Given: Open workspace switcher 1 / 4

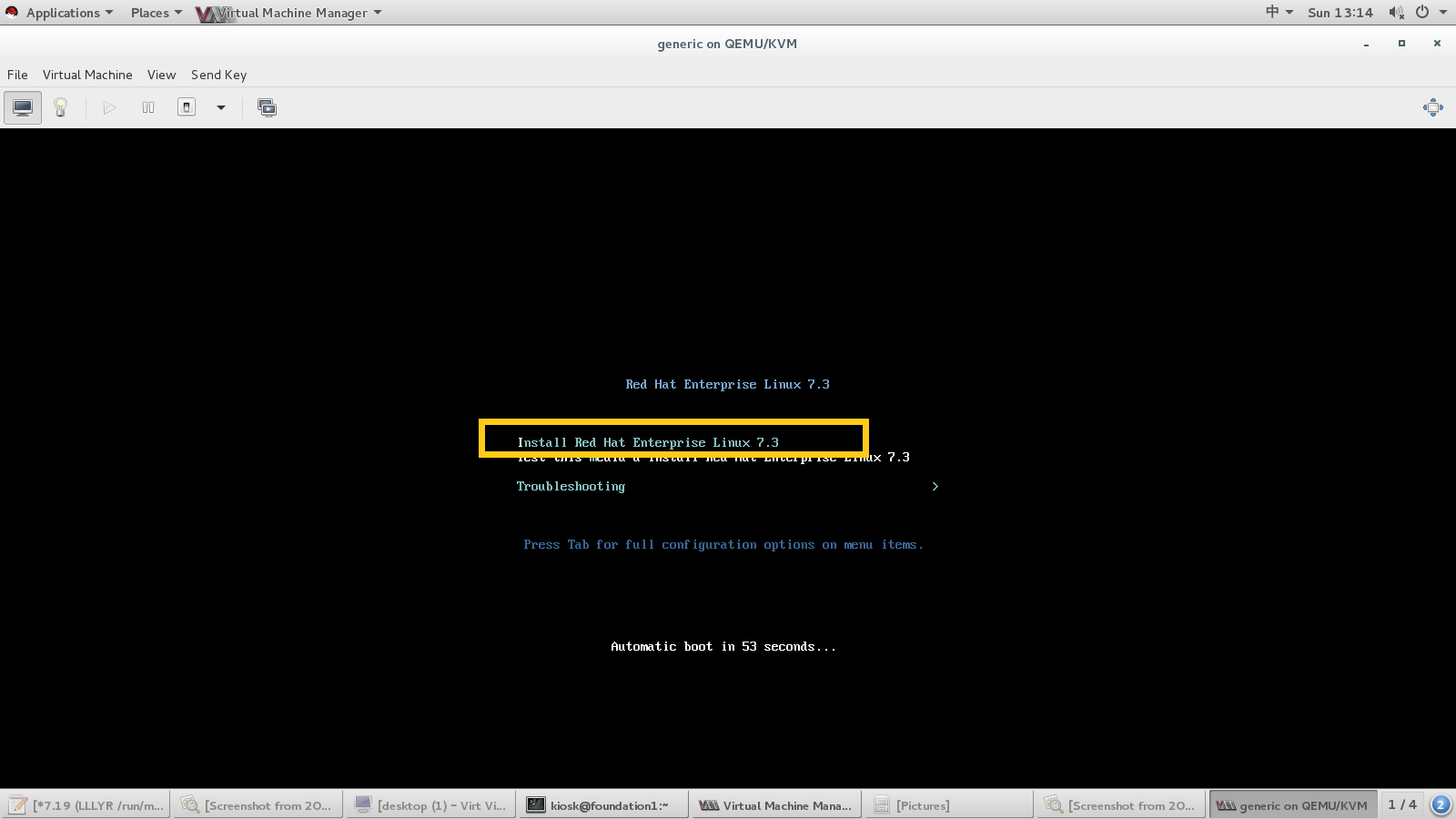Looking at the screenshot, I should pyautogui.click(x=1402, y=804).
